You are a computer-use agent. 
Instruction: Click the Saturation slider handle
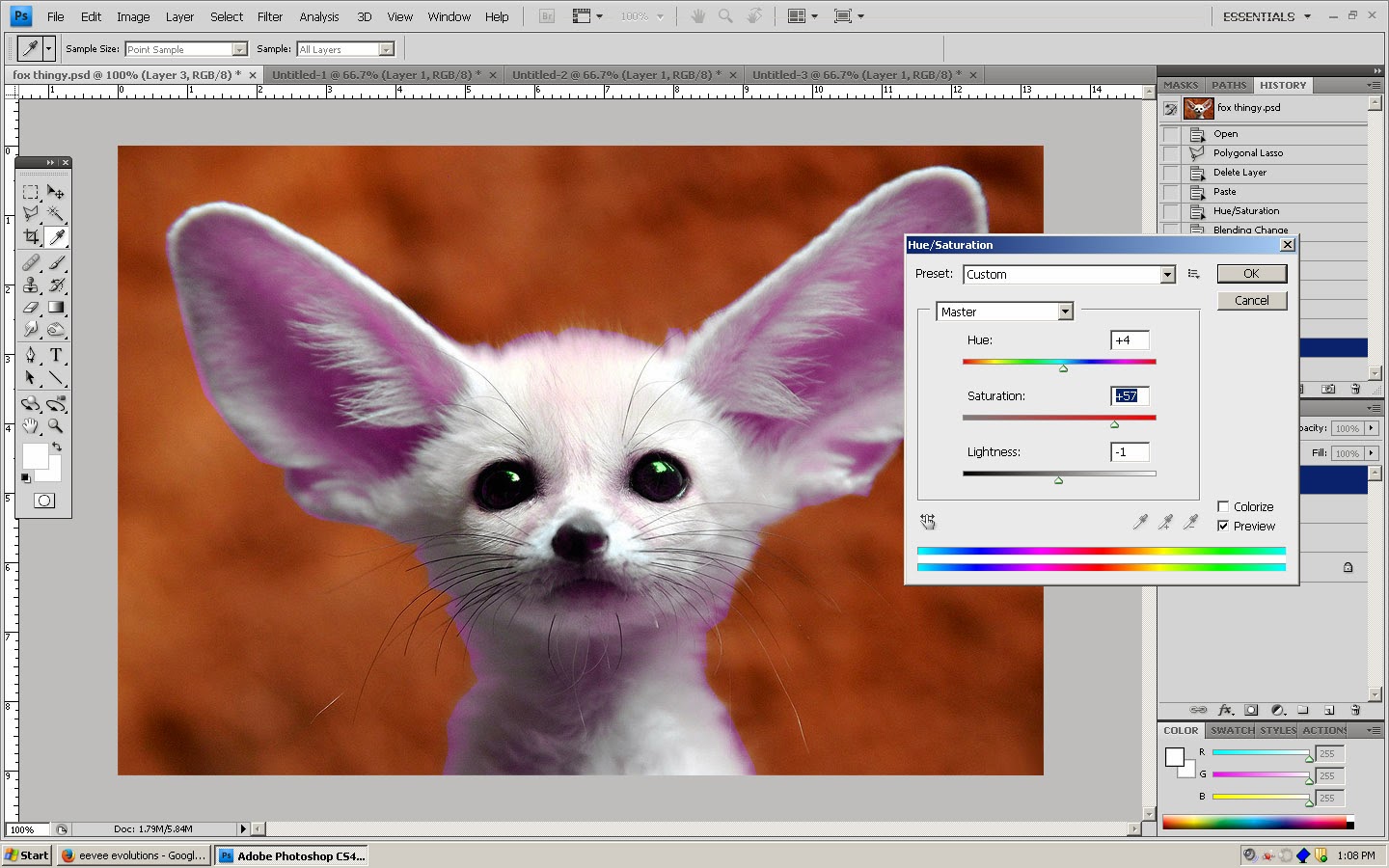point(1114,424)
